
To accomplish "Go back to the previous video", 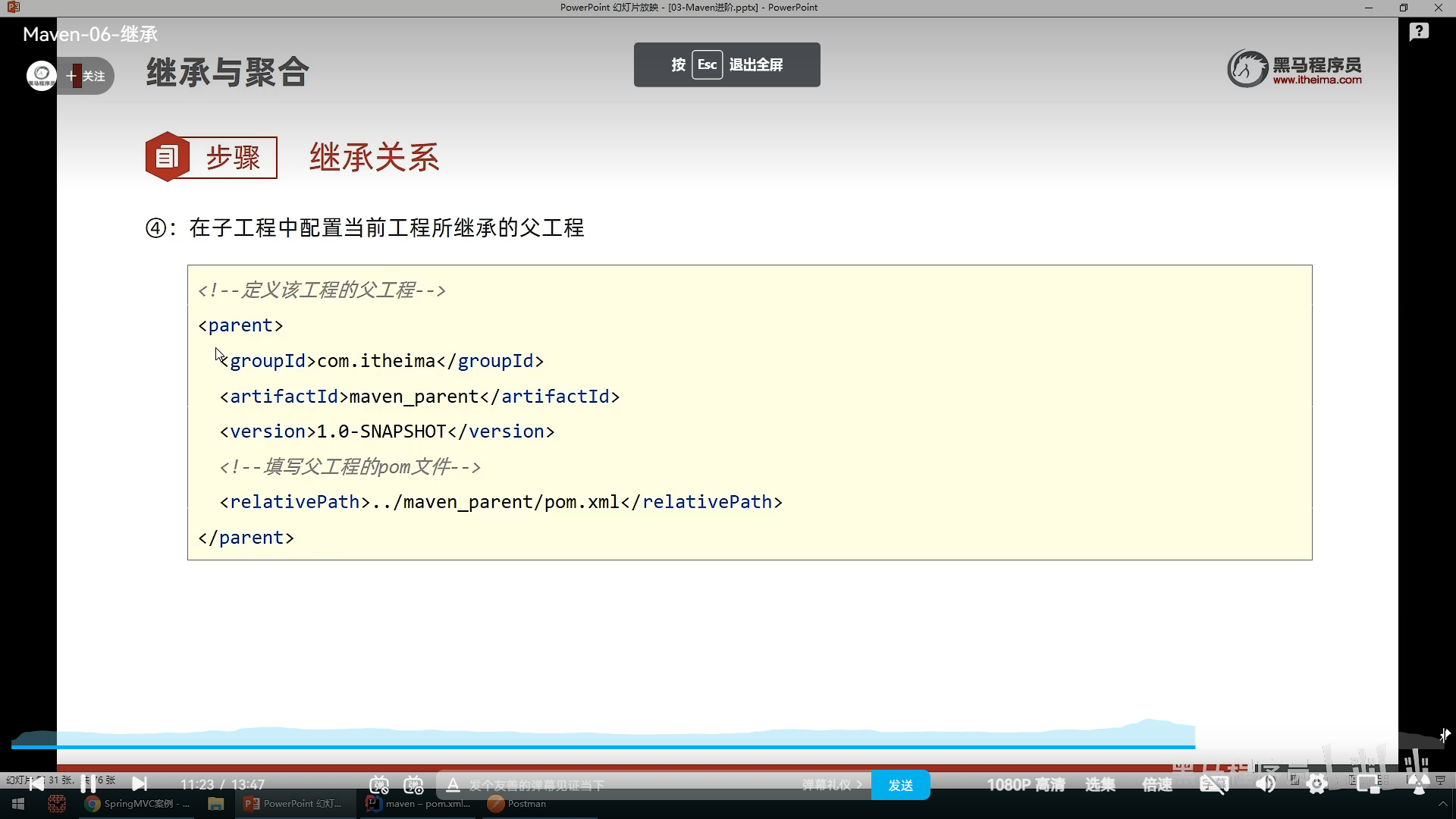I will coord(36,783).
